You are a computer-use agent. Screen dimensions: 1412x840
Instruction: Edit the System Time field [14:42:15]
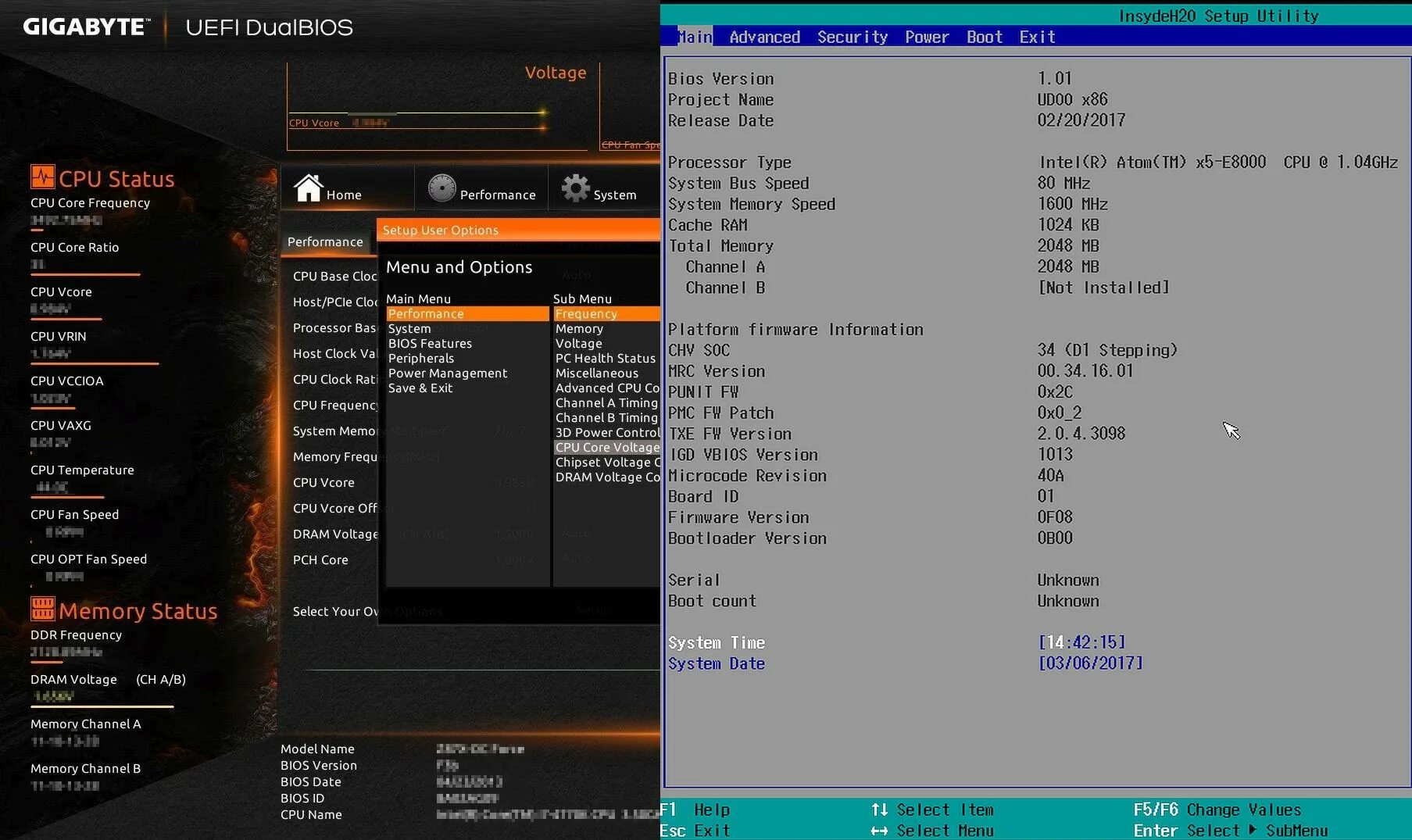[1081, 642]
